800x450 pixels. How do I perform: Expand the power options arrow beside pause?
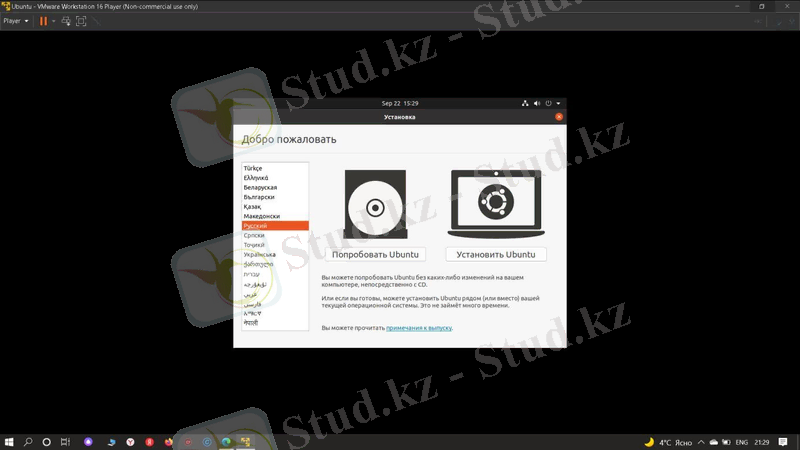coord(53,21)
